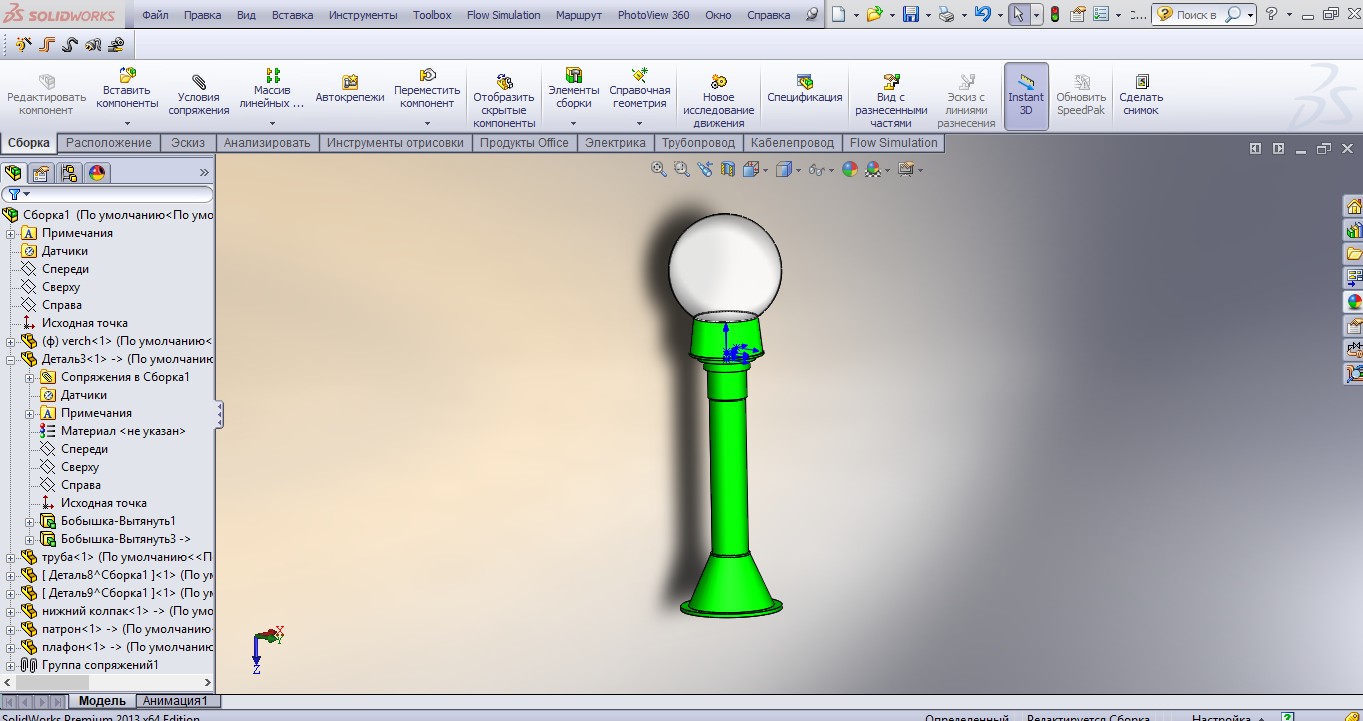Start New Motion Study (Новое исследование движения)

click(718, 100)
